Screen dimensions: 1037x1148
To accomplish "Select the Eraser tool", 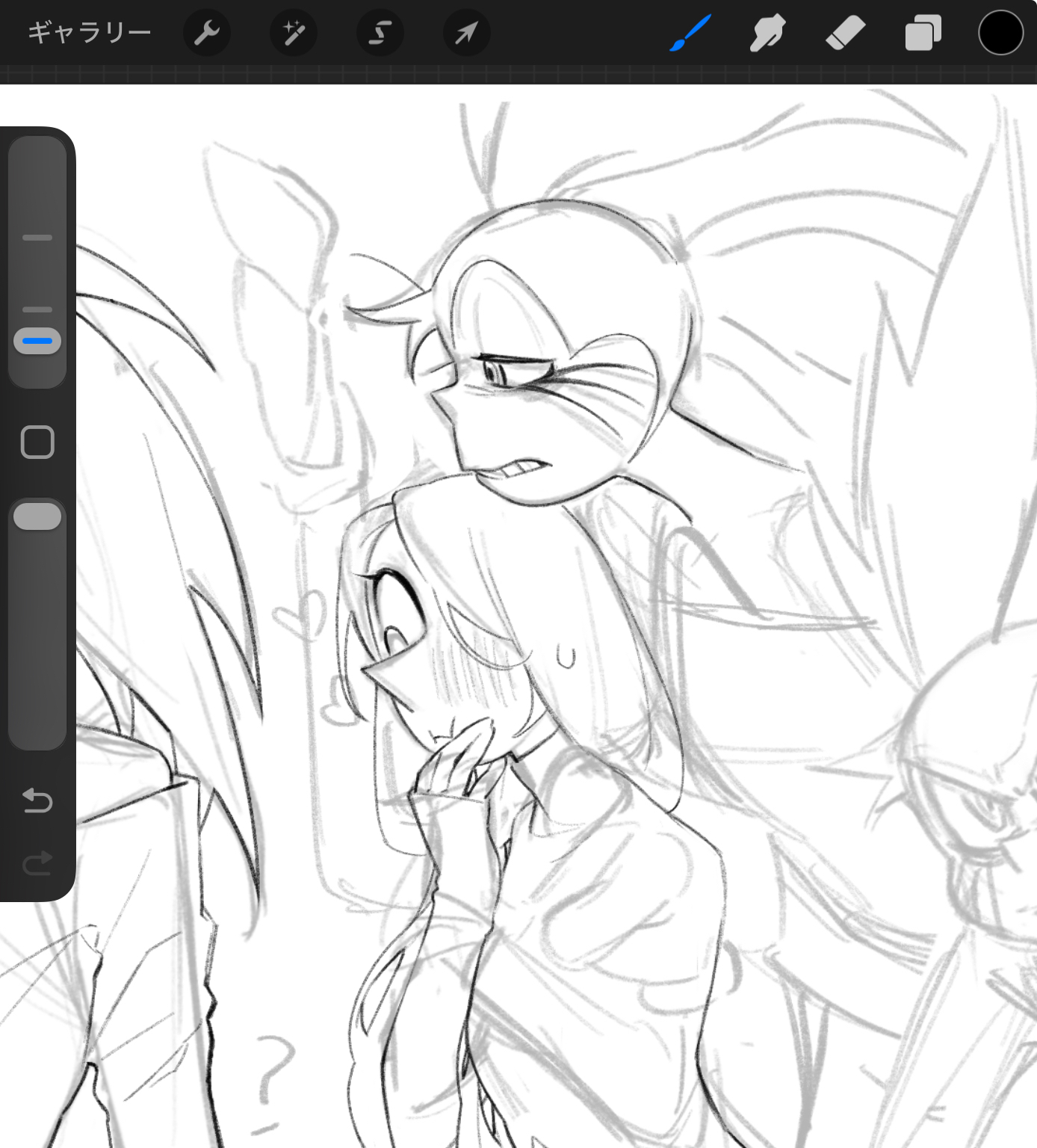I will pos(845,34).
